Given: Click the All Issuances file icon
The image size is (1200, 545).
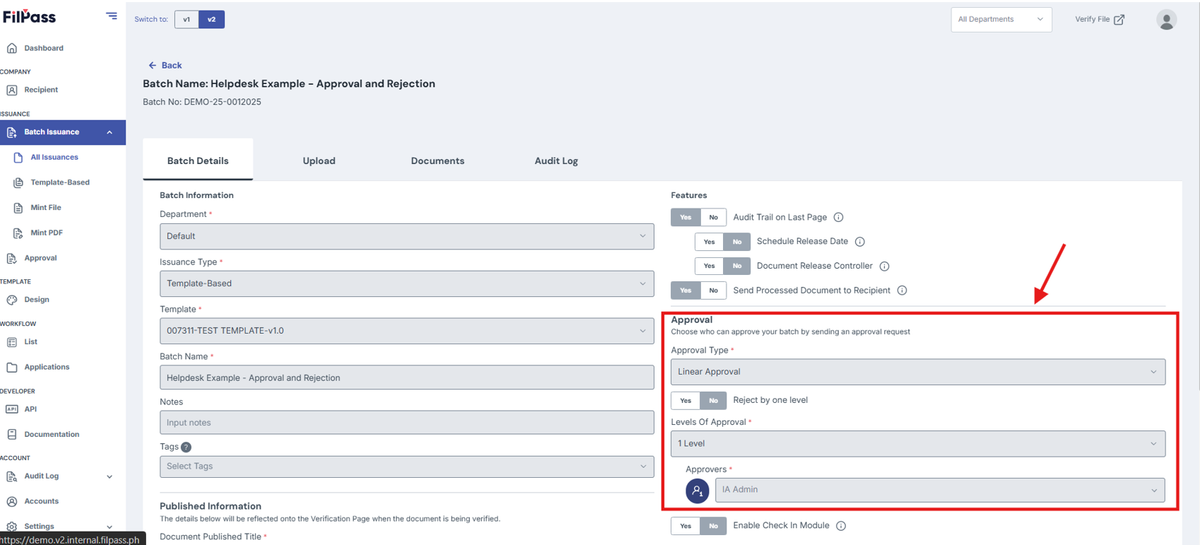Looking at the screenshot, I should click(18, 157).
